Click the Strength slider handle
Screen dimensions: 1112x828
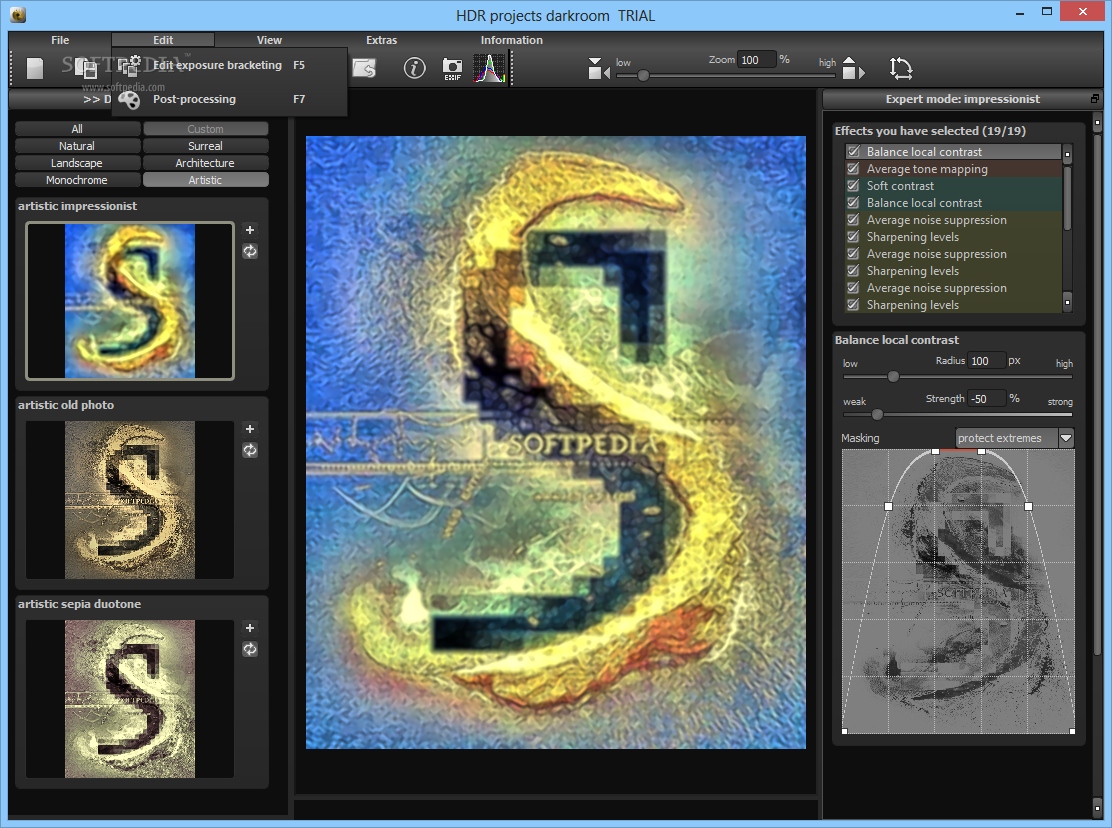coord(877,415)
